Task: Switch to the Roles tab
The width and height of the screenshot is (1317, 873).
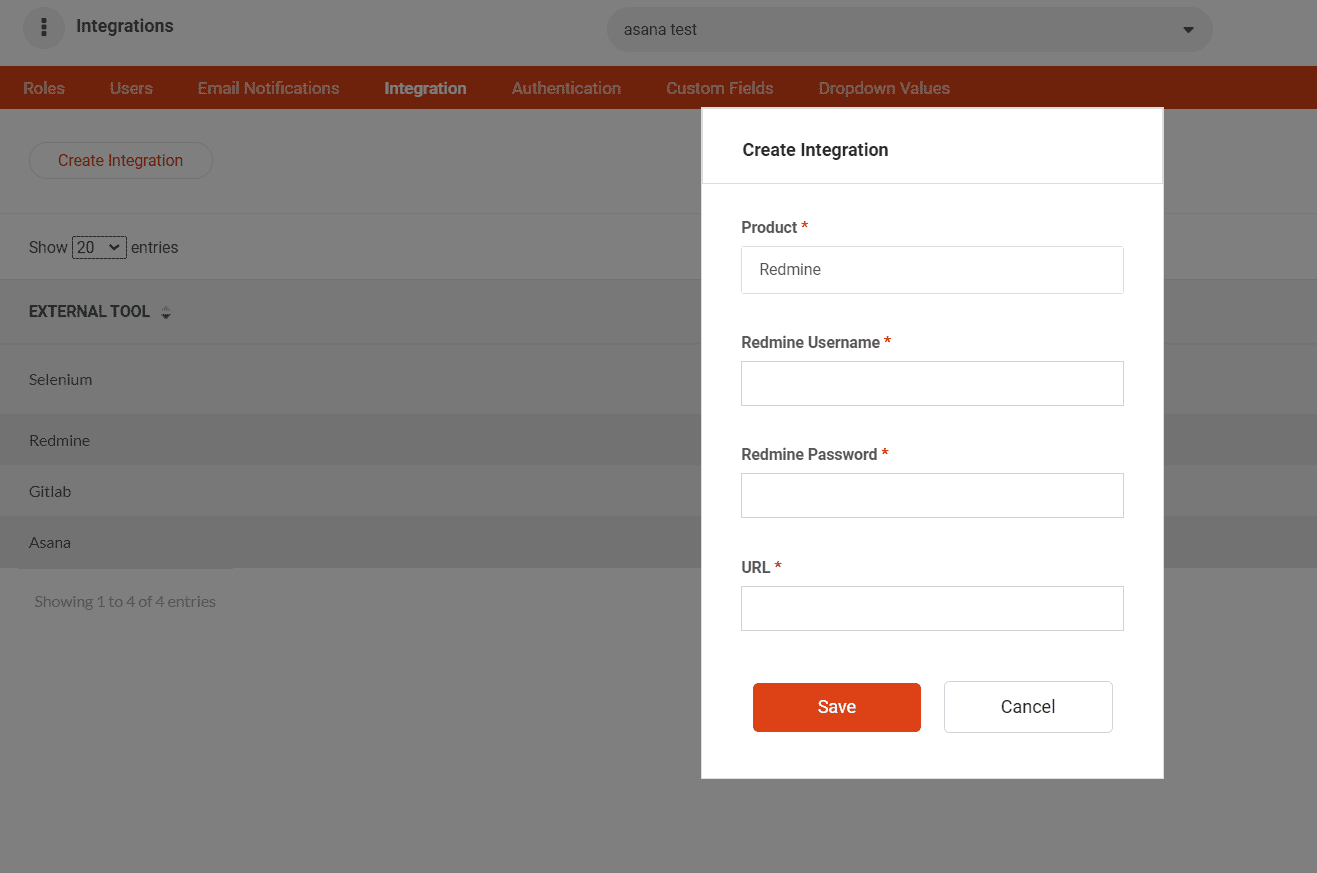Action: [x=44, y=88]
